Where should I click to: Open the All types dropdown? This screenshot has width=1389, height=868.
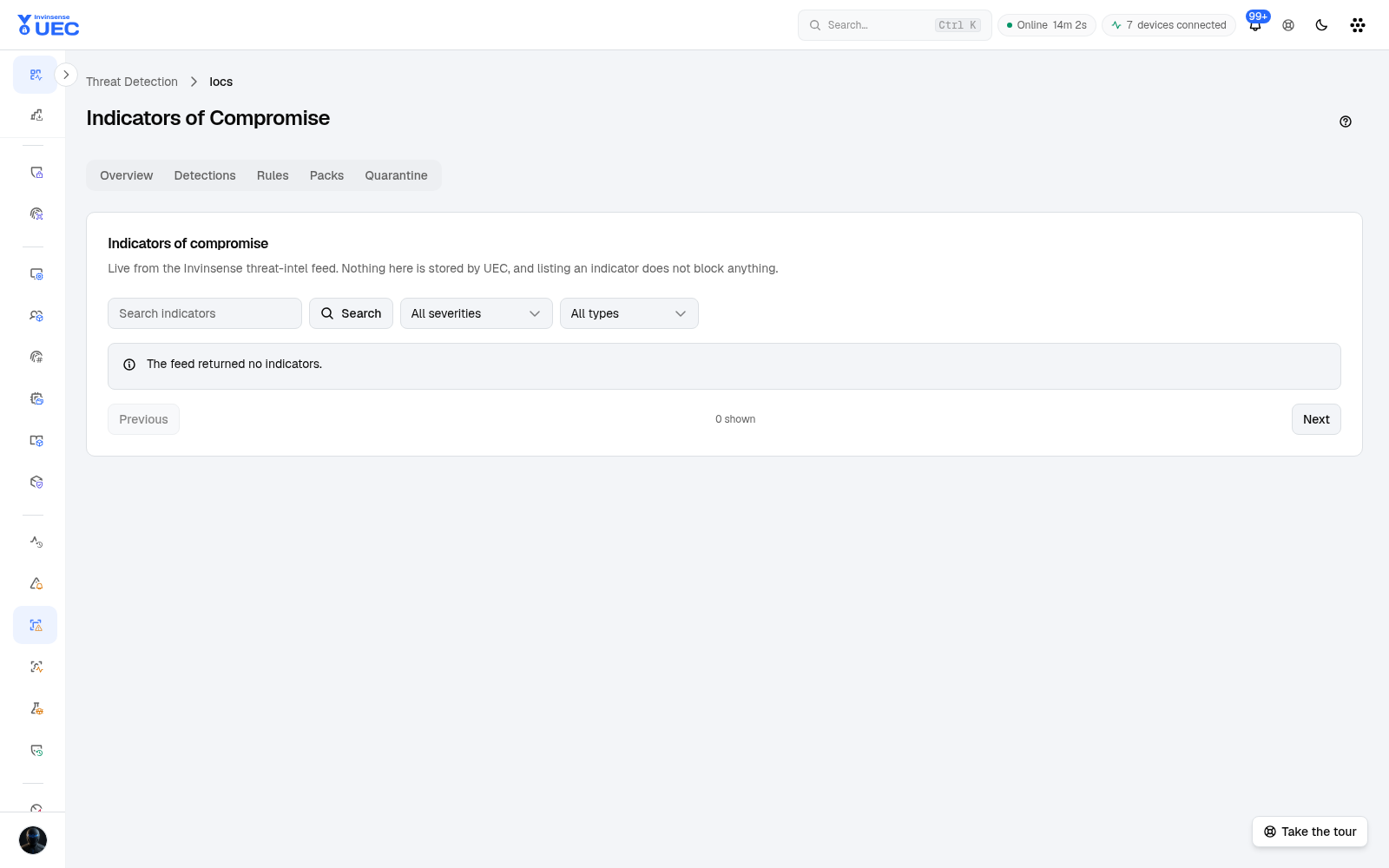(629, 313)
